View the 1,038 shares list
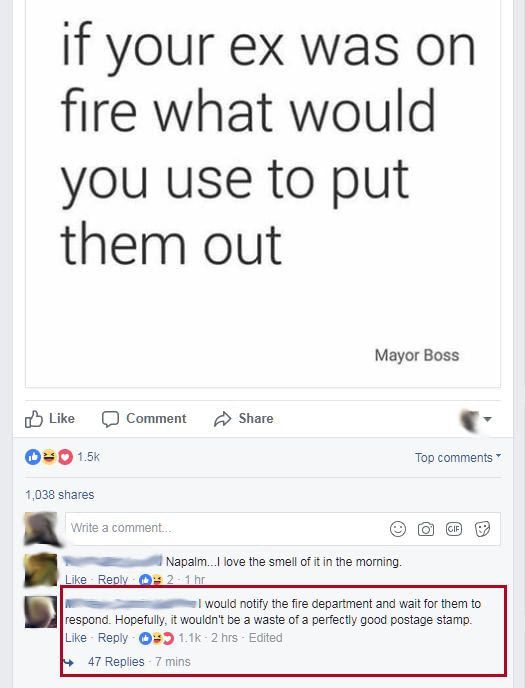Screen dimensions: 525x688 tap(60, 494)
